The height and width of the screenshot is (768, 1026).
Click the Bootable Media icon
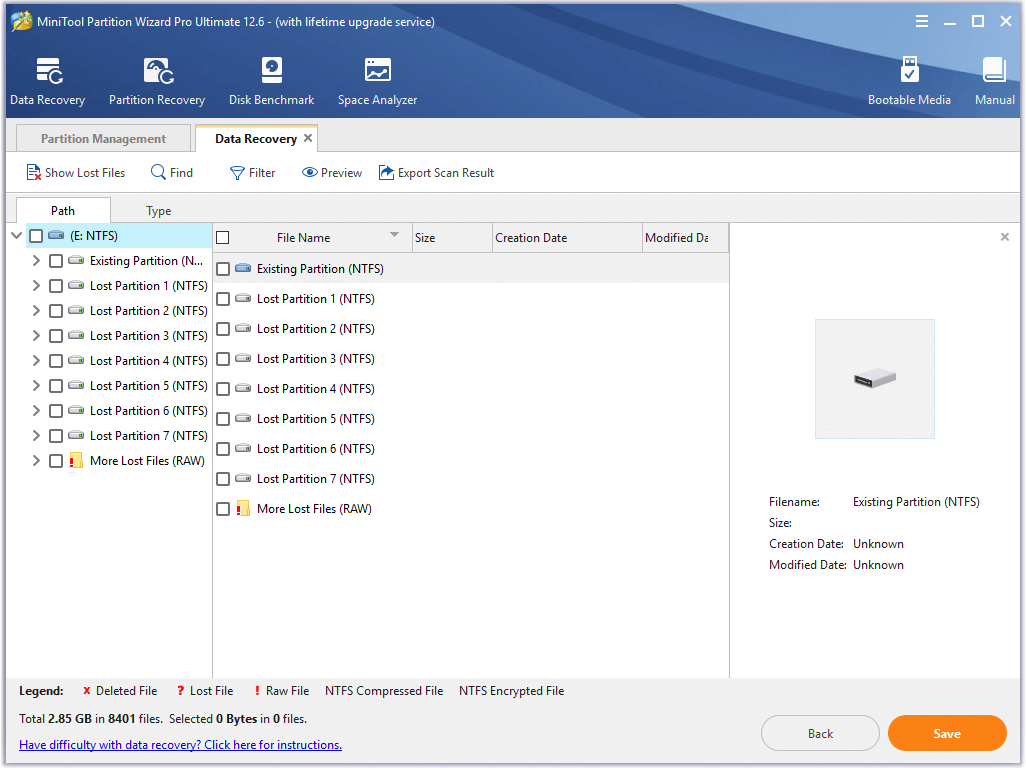point(909,69)
